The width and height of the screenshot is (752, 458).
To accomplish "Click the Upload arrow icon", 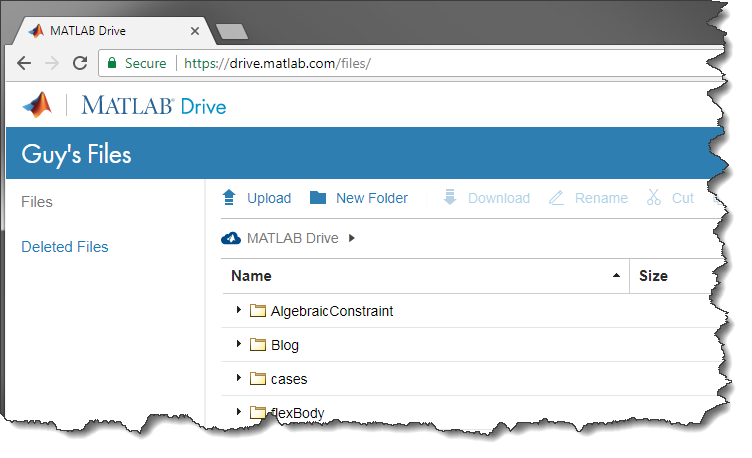I will pyautogui.click(x=229, y=198).
